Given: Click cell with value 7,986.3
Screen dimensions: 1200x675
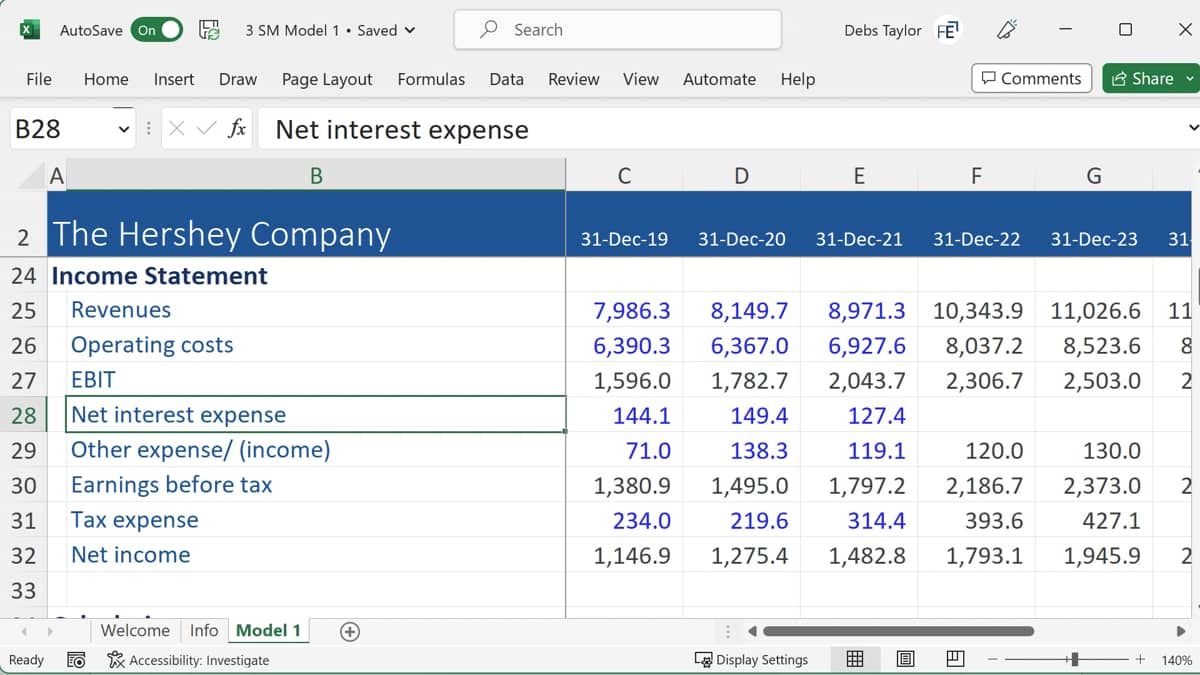Looking at the screenshot, I should [x=624, y=310].
